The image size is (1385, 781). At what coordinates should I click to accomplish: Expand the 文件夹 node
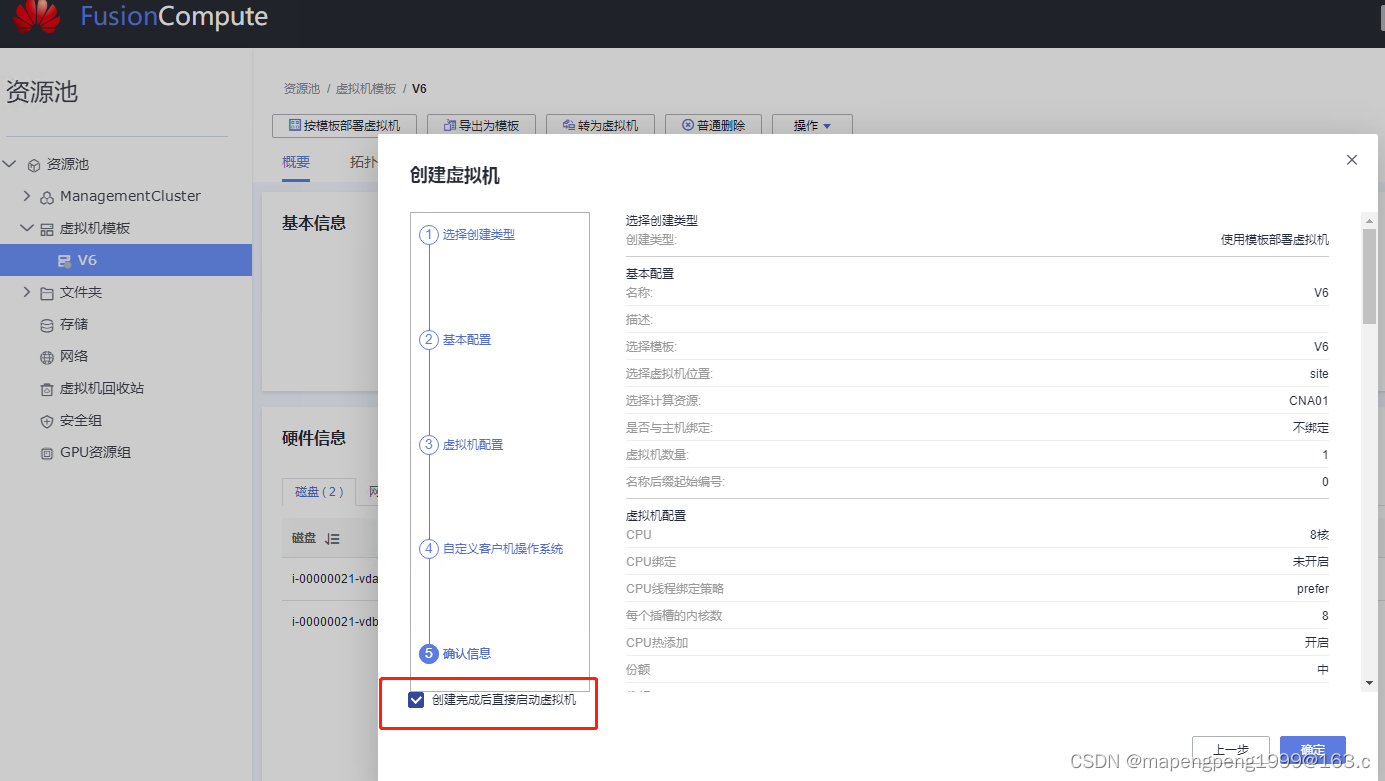[27, 292]
